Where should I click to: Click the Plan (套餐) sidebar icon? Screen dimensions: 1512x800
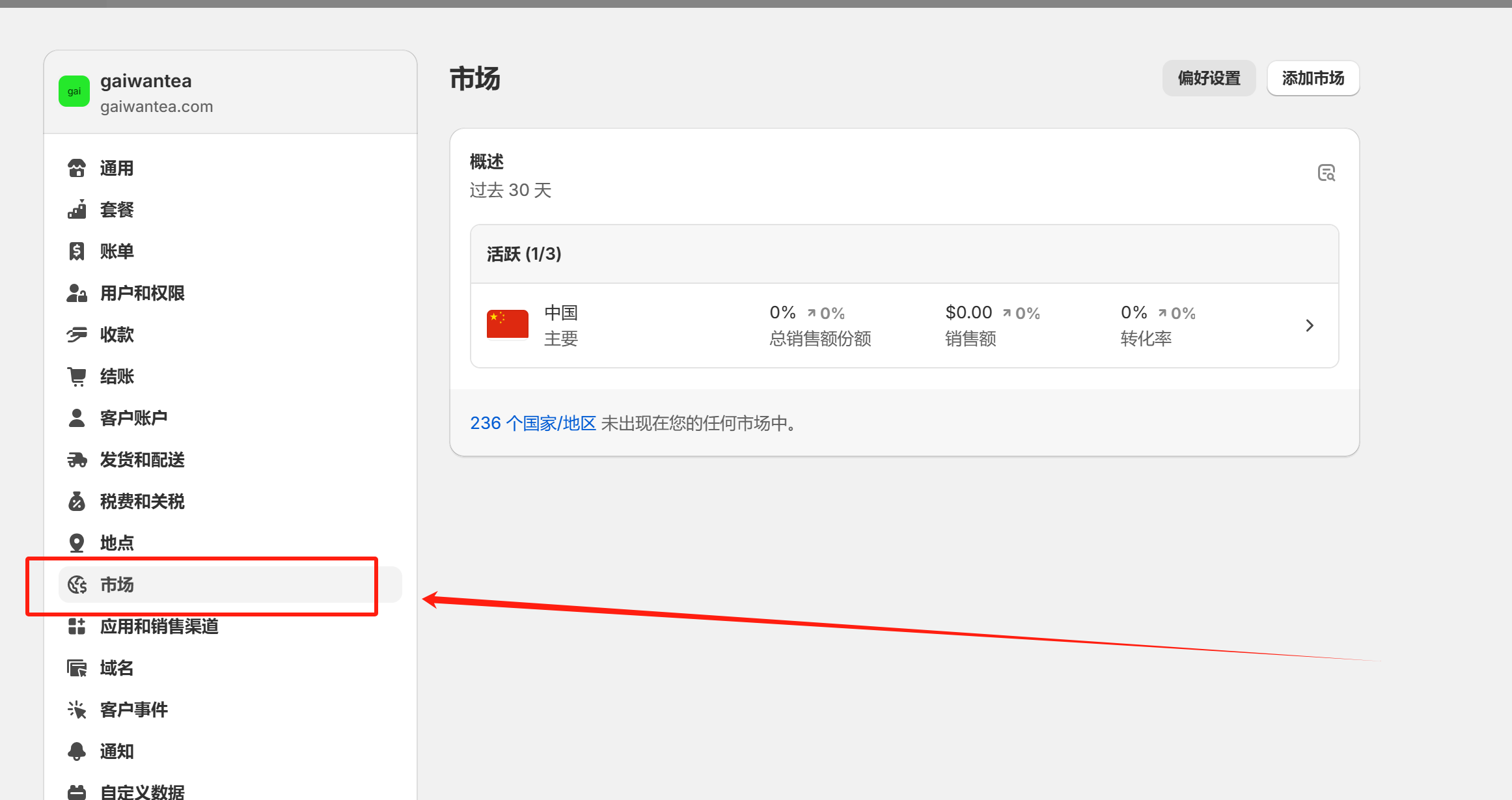[77, 210]
